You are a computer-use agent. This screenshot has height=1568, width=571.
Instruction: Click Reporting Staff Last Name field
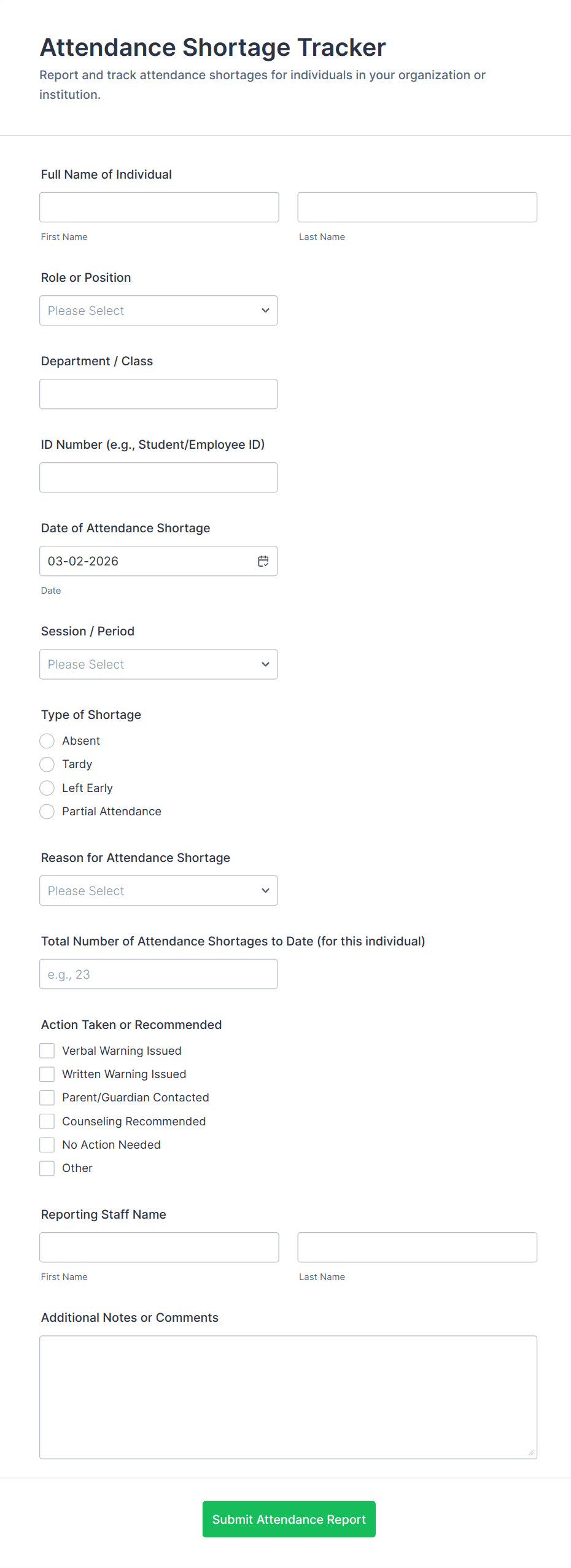417,1248
